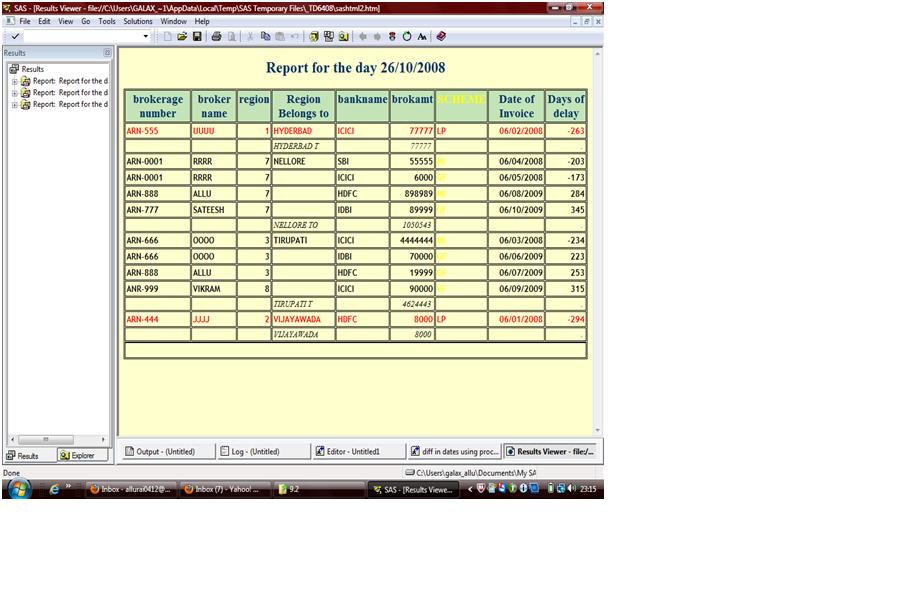
Task: Expand the second Report tree node
Action: coord(14,93)
